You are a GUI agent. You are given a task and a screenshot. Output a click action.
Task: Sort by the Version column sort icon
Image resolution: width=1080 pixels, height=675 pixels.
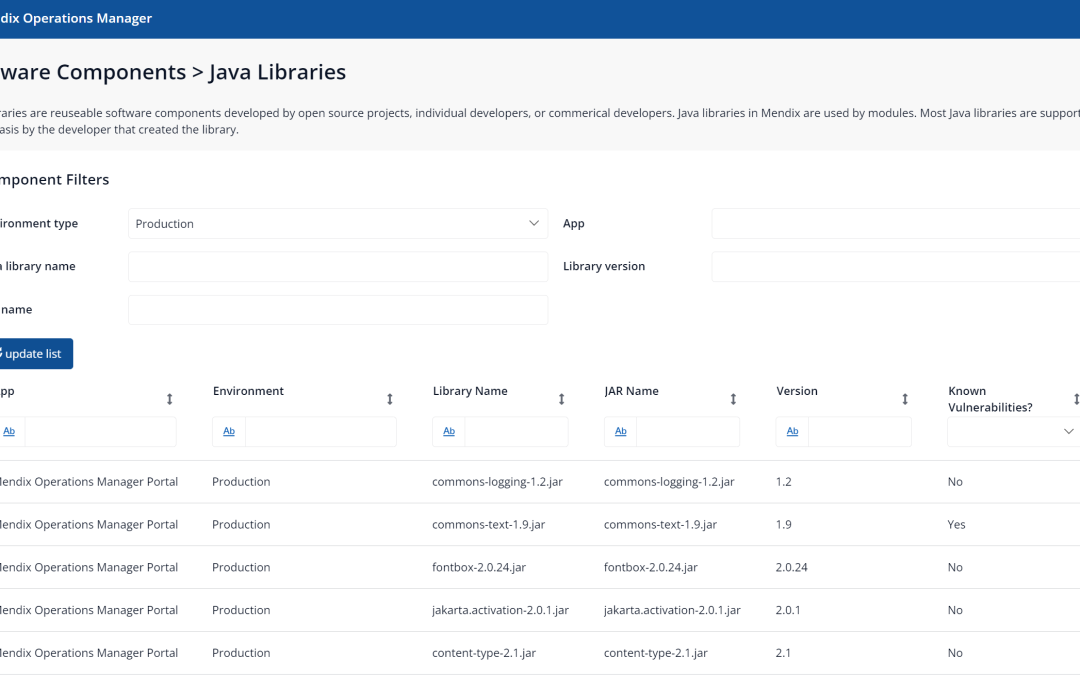905,399
